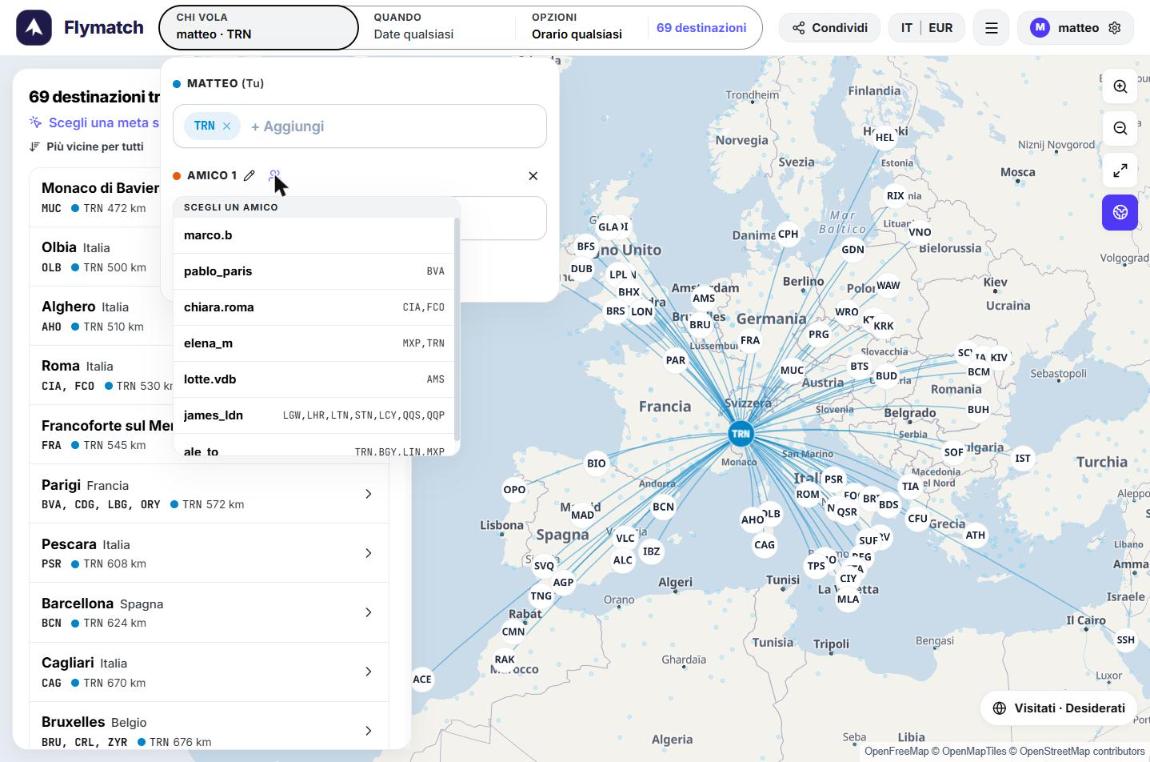Viewport: 1150px width, 762px height.
Task: Select the CAG airport marker
Action: pyautogui.click(x=764, y=544)
